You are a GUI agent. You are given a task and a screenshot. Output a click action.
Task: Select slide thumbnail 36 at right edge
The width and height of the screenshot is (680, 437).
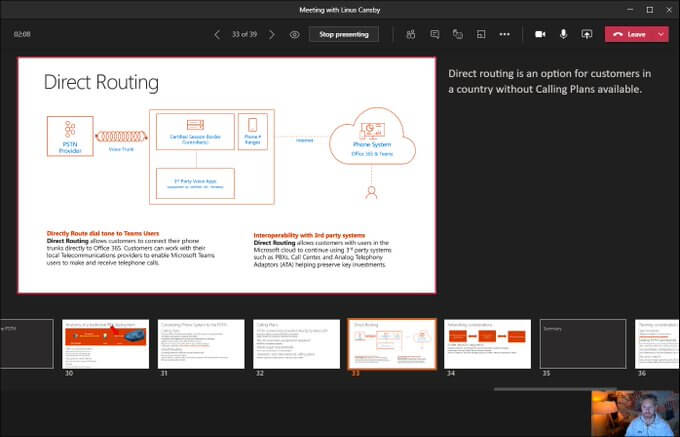[x=657, y=344]
